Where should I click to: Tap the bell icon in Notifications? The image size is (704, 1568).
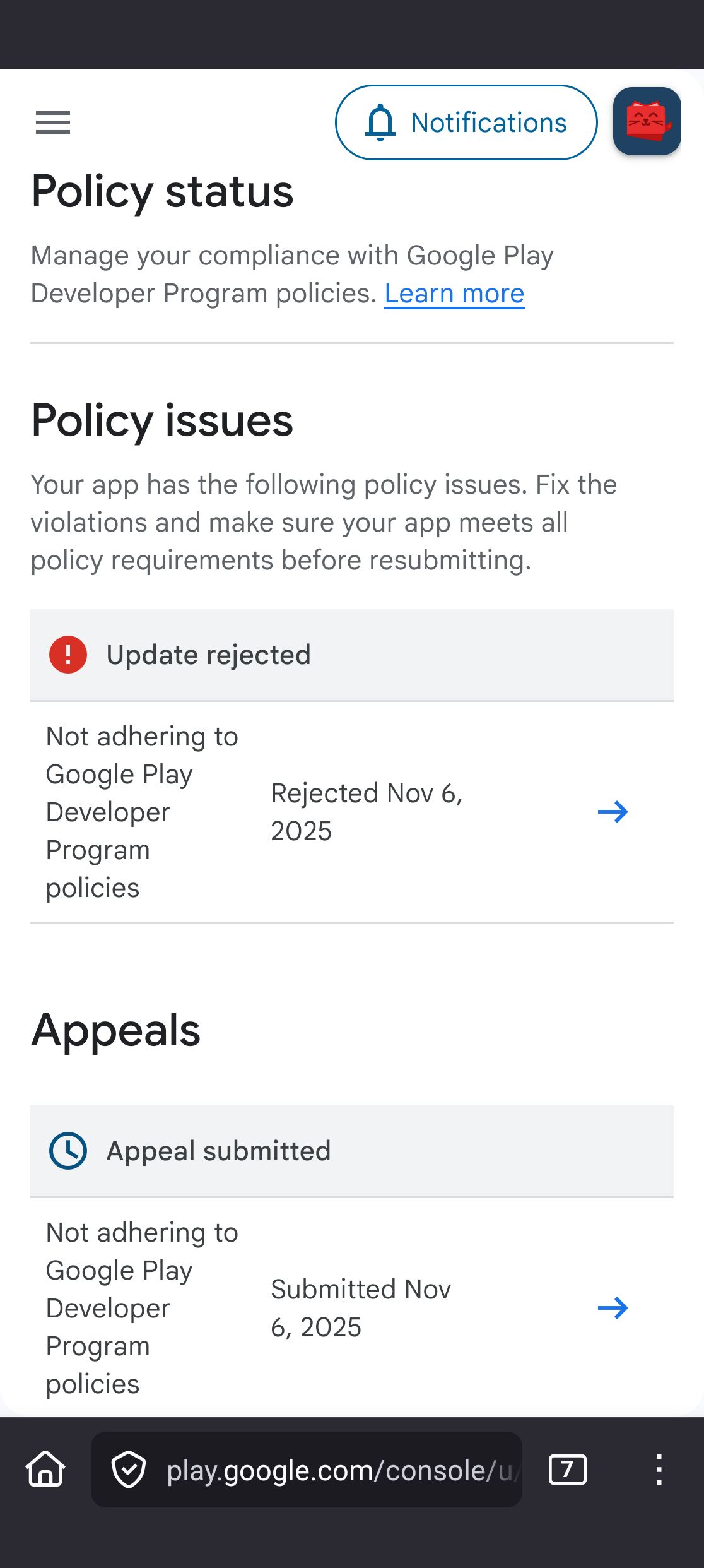(380, 122)
